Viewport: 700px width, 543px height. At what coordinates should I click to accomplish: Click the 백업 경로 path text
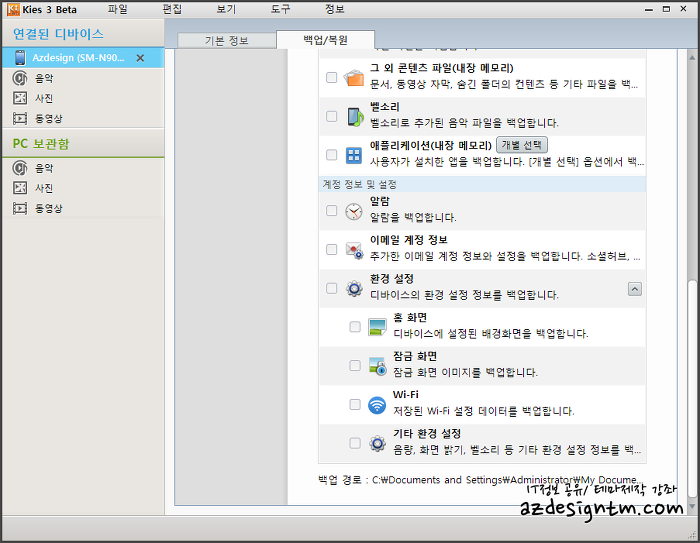pyautogui.click(x=480, y=480)
